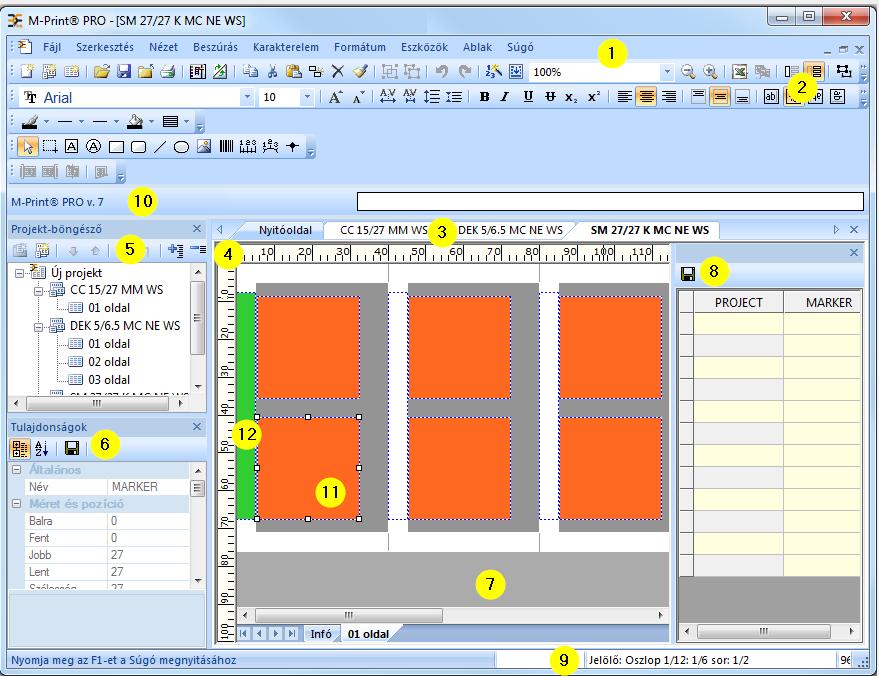Screen dimensions: 879x676
Task: Toggle italic formatting
Action: pyautogui.click(x=505, y=97)
